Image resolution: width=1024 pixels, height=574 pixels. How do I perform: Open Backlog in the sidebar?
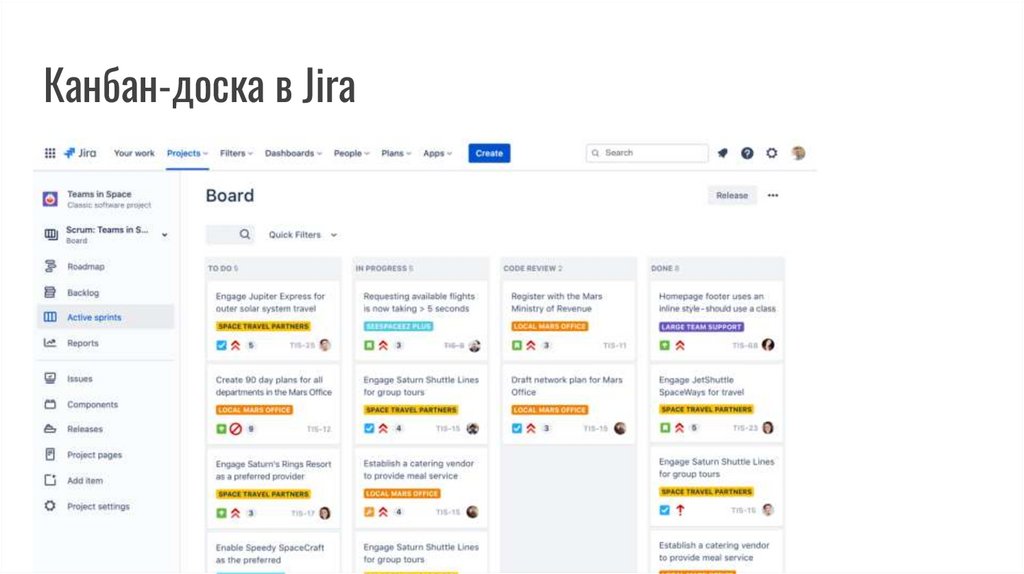click(x=83, y=293)
